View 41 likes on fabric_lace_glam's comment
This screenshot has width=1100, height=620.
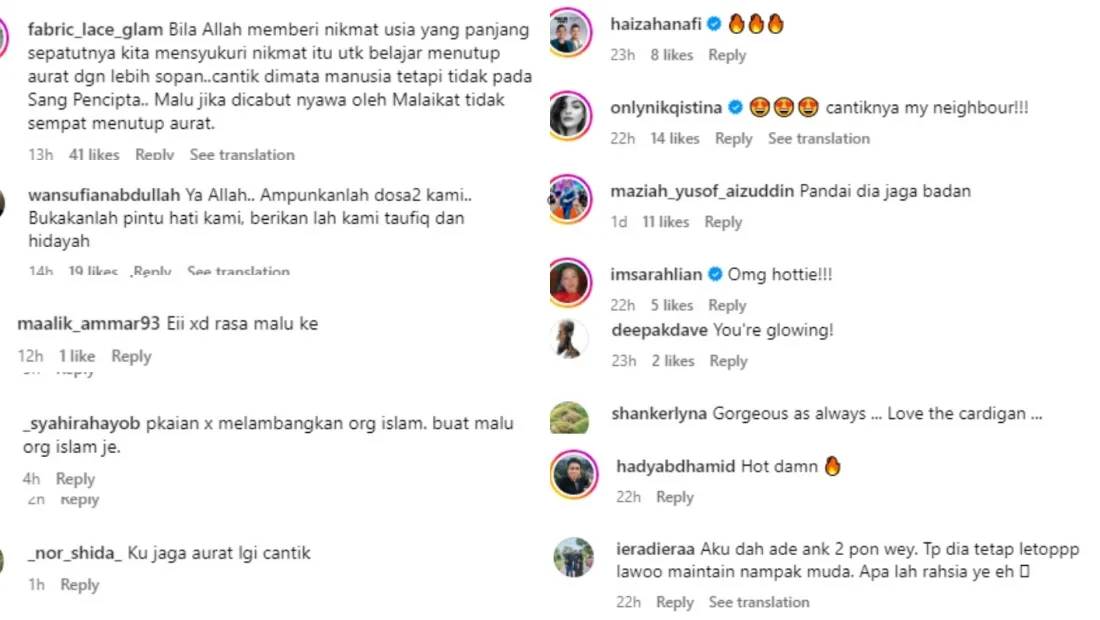[x=94, y=154]
